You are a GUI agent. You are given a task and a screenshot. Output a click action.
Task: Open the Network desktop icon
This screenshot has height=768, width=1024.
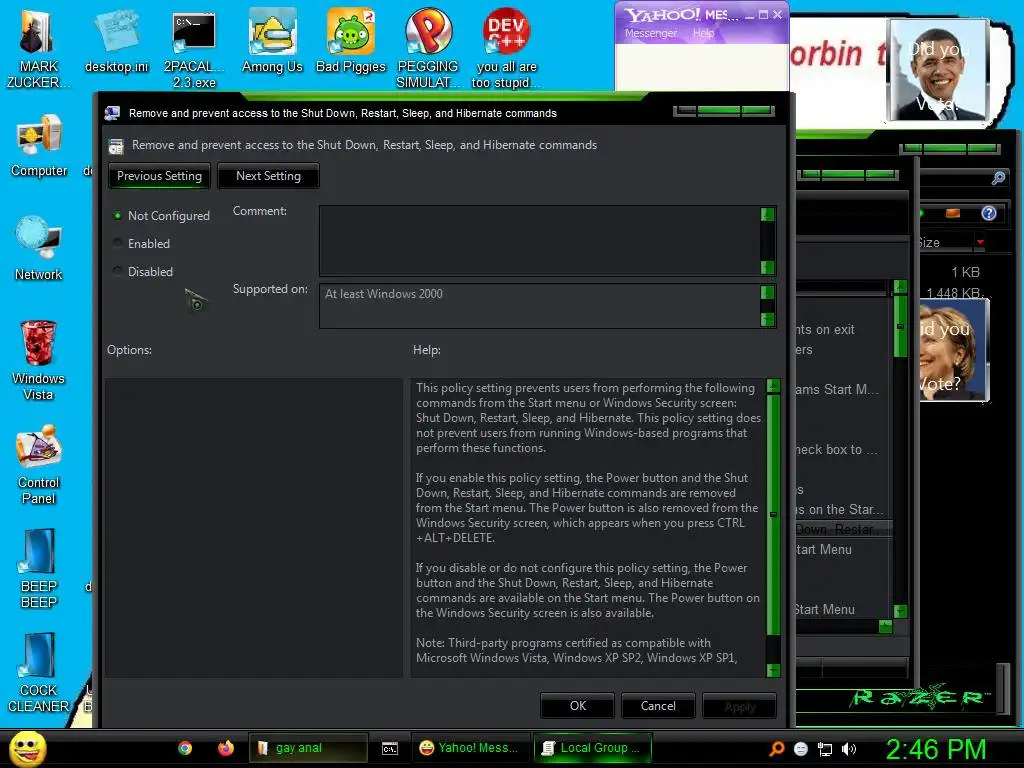click(x=39, y=248)
